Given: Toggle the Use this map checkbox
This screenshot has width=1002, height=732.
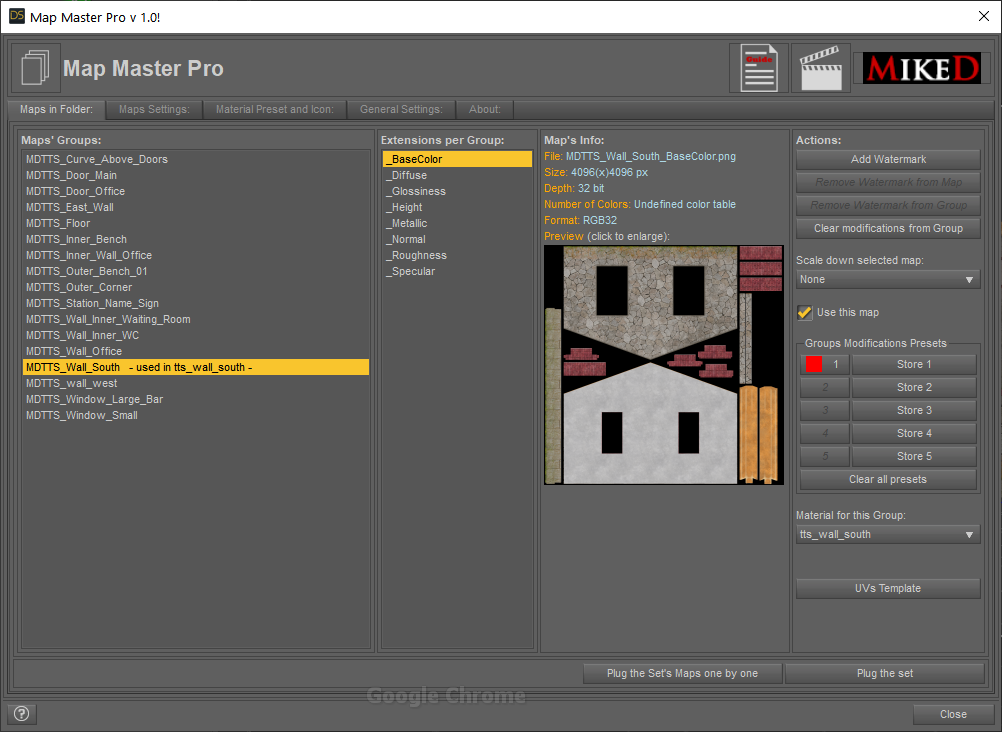Looking at the screenshot, I should pos(805,313).
